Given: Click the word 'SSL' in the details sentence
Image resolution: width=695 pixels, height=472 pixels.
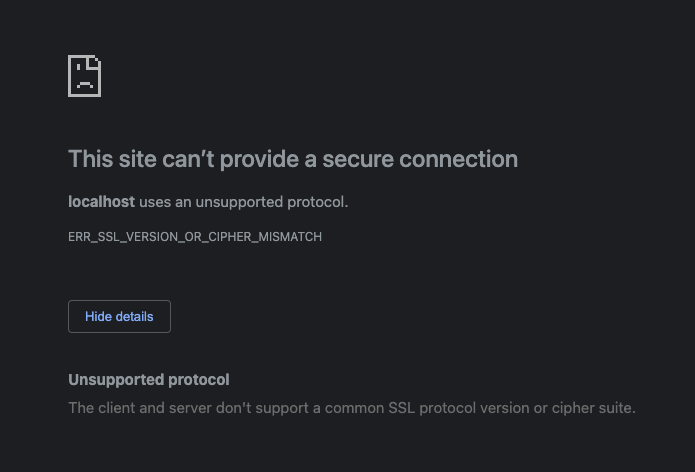Looking at the screenshot, I should [x=402, y=408].
